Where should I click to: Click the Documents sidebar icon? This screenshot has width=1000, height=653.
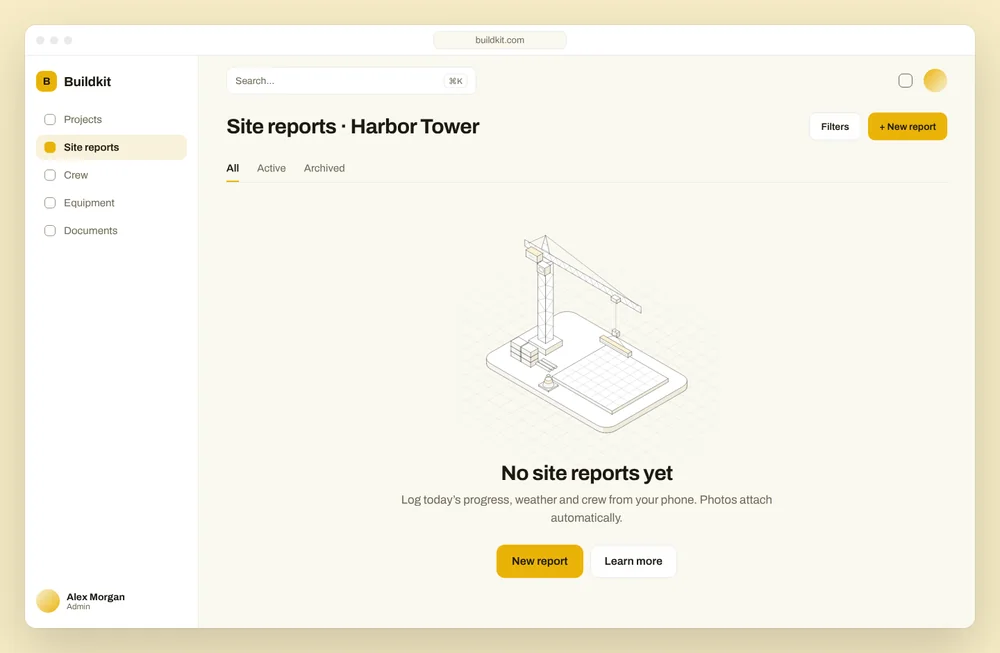tap(50, 230)
